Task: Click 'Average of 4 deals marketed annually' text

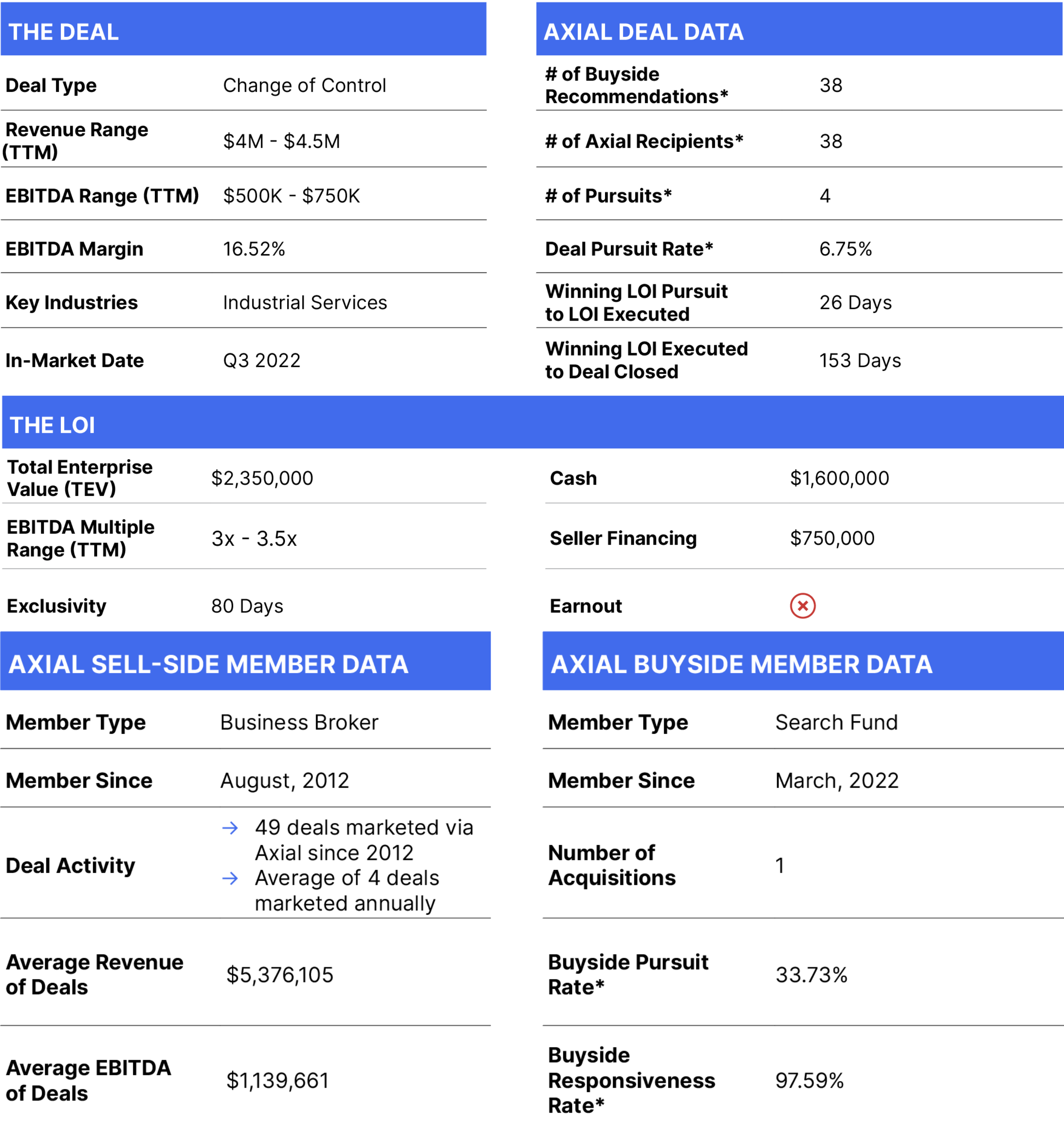Action: pyautogui.click(x=347, y=891)
